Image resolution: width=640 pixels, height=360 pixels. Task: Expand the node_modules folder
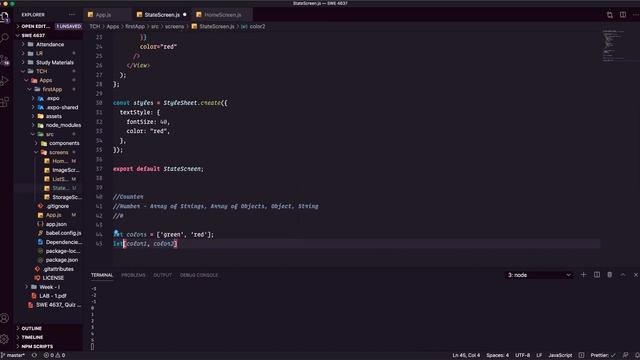pyautogui.click(x=49, y=125)
